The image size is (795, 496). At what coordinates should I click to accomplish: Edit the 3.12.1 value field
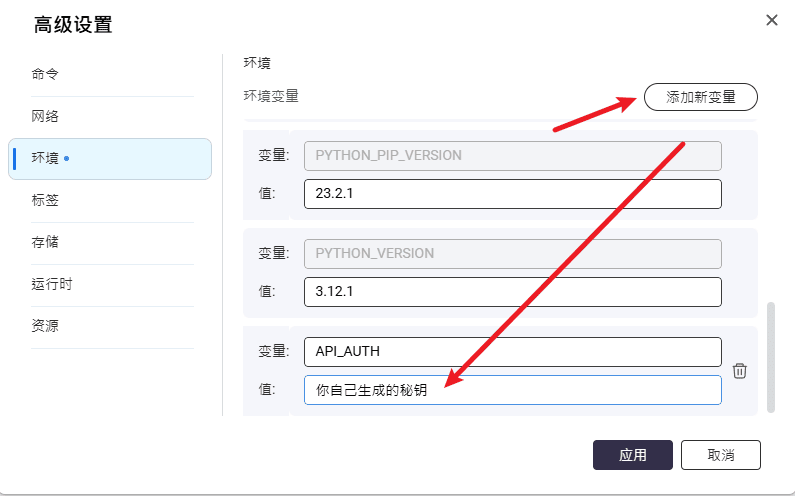pyautogui.click(x=512, y=292)
